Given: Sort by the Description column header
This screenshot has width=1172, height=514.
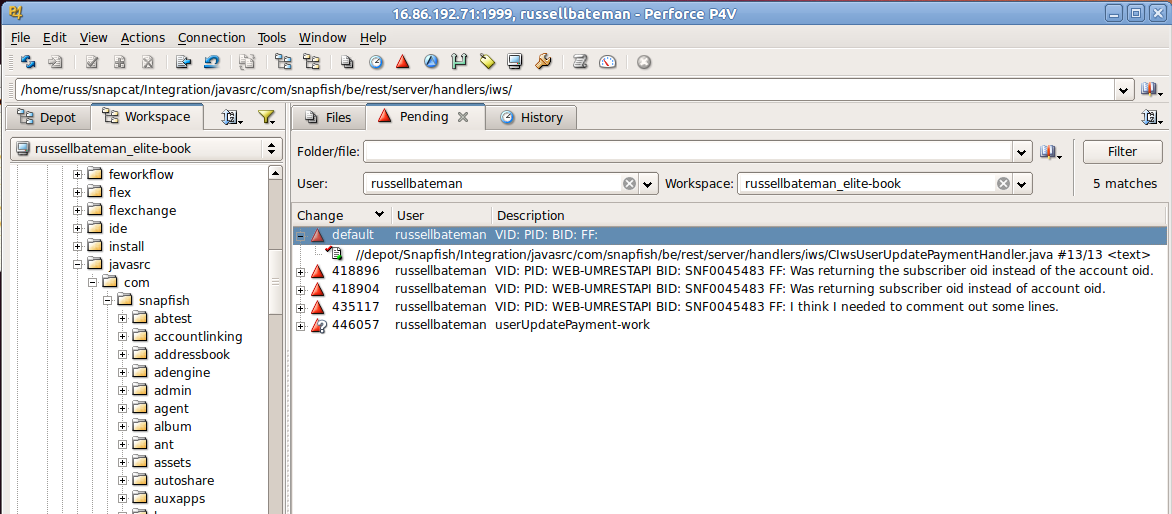Looking at the screenshot, I should tap(828, 216).
